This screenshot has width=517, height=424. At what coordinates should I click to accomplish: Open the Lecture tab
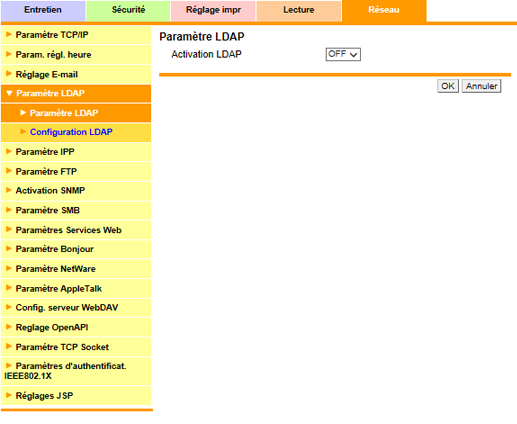point(299,10)
